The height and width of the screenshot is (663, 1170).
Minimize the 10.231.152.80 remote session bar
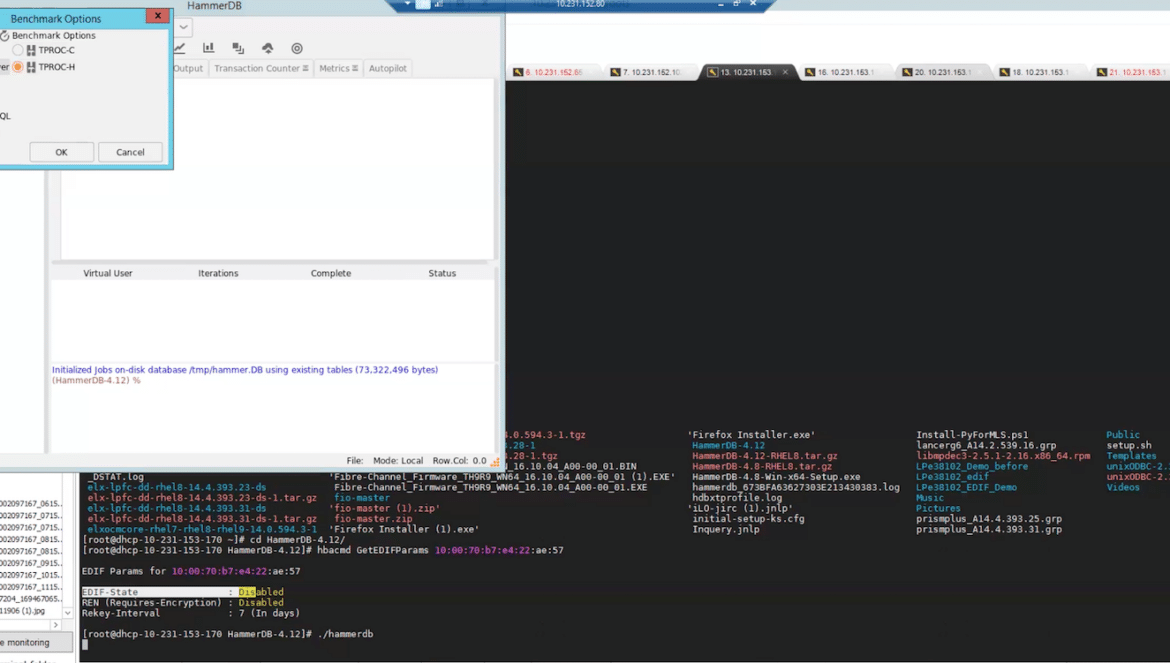coord(721,4)
